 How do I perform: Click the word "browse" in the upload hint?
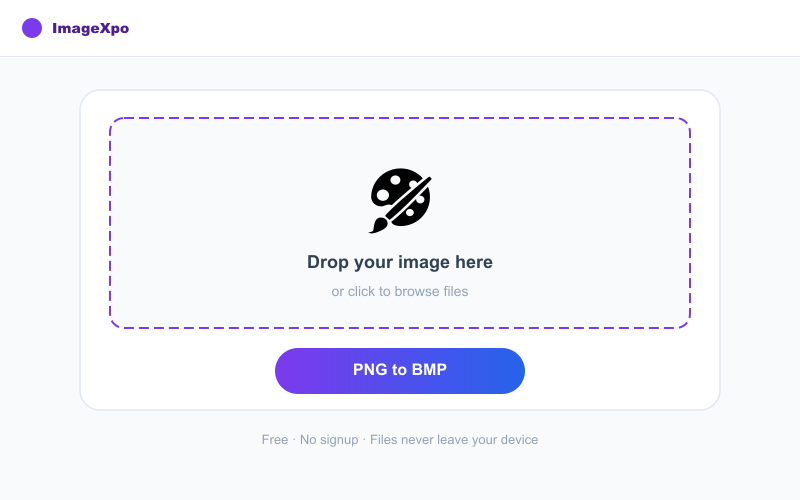pyautogui.click(x=416, y=291)
